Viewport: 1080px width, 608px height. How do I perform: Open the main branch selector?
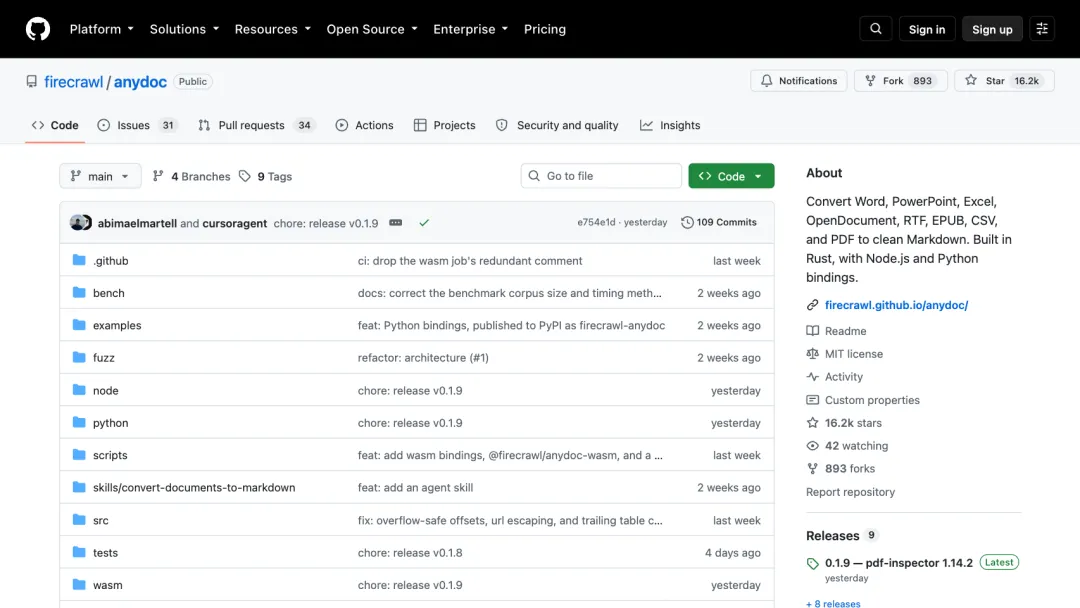[x=100, y=176]
